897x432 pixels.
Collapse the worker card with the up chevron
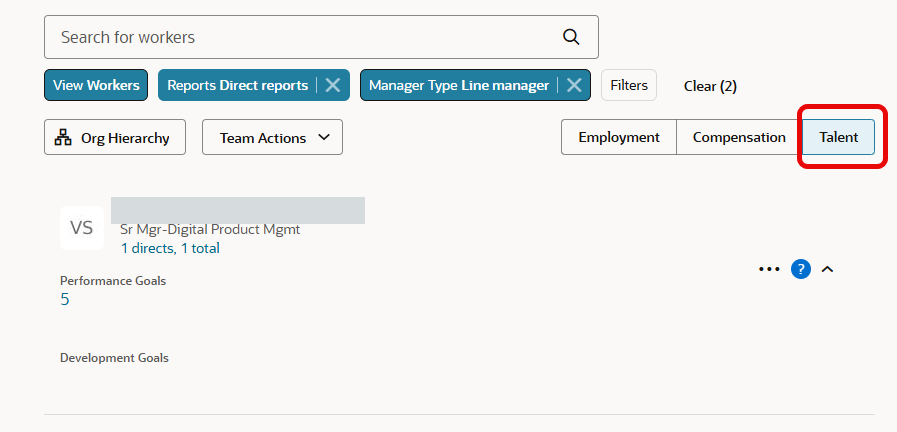827,269
